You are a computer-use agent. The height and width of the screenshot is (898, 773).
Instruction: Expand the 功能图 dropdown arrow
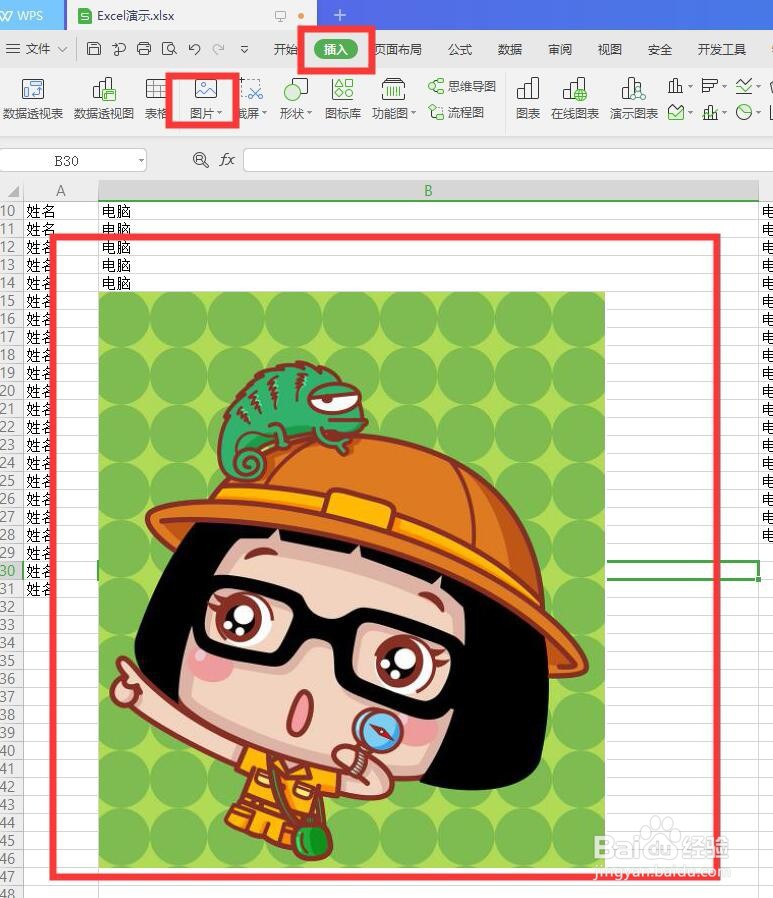click(413, 113)
